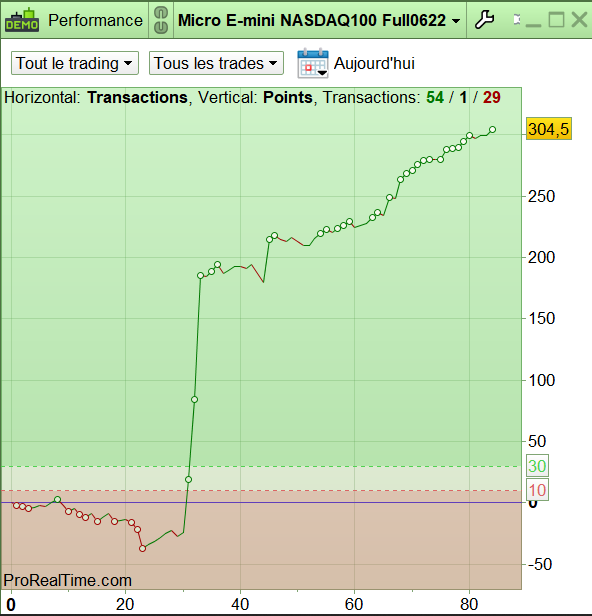Click the red 10 threshold level marker
The width and height of the screenshot is (592, 616).
pos(537,490)
